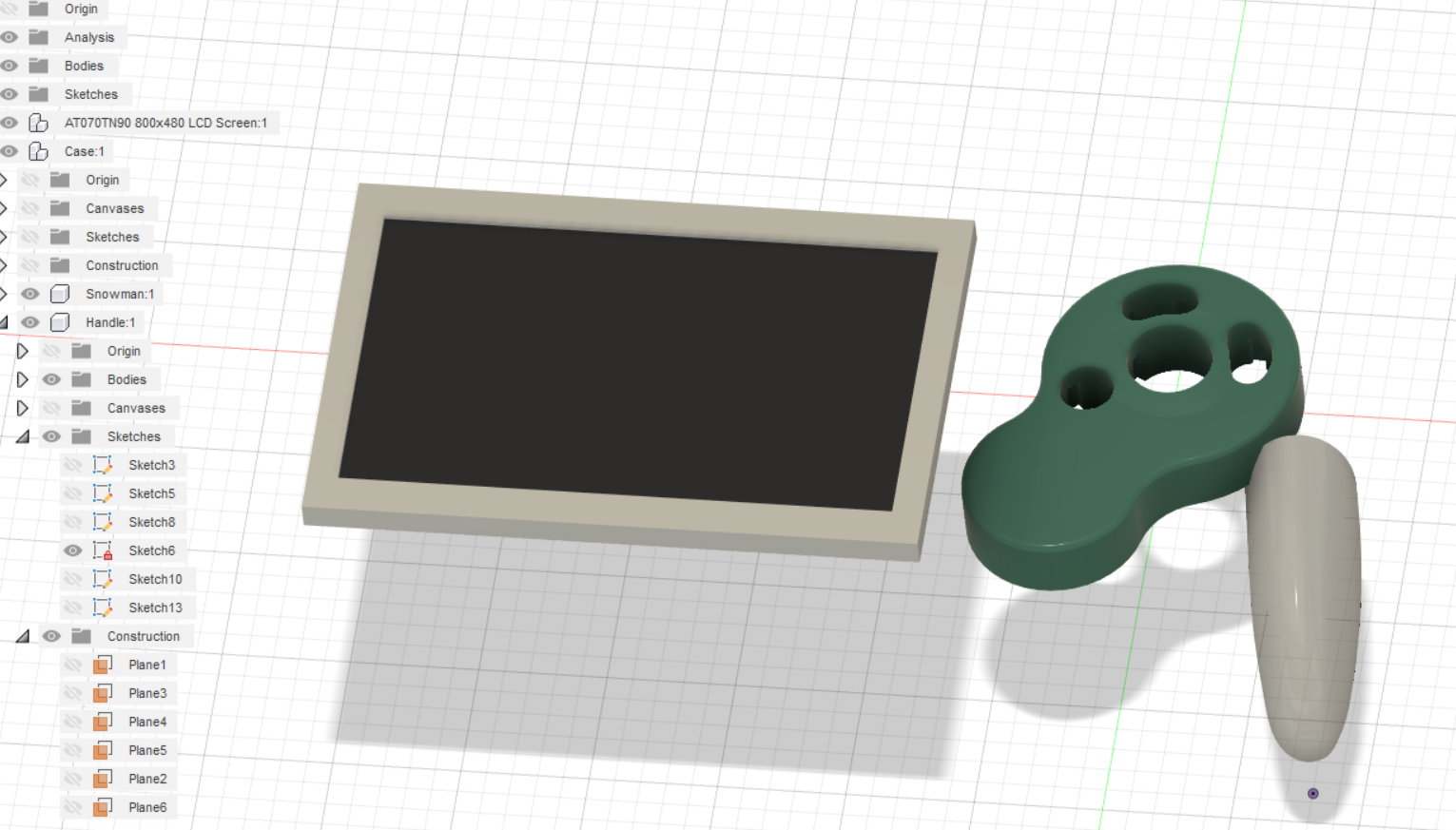The height and width of the screenshot is (830, 1456).
Task: Select the Sketch8 label
Action: [x=152, y=522]
